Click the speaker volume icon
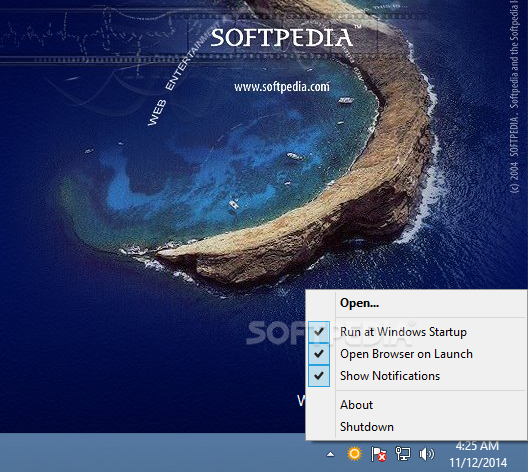528x472 pixels. 427,454
